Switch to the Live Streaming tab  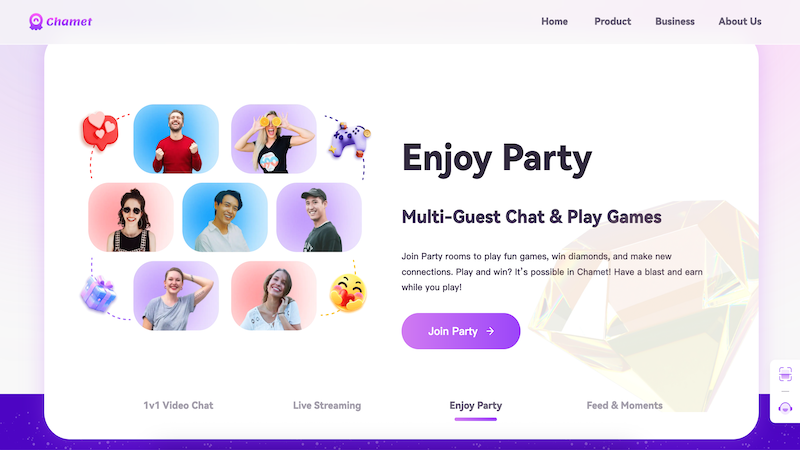327,405
